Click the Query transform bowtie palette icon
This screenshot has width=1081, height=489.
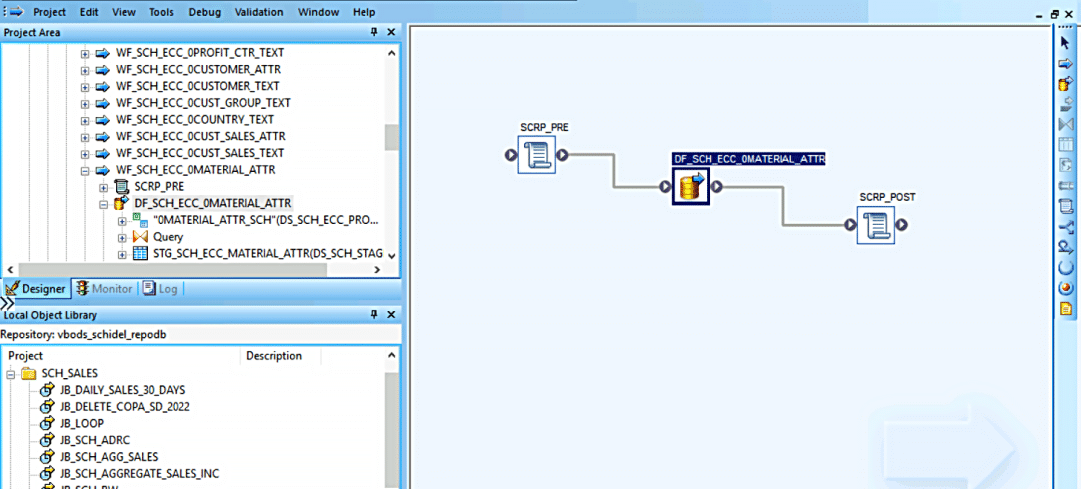click(x=1066, y=125)
